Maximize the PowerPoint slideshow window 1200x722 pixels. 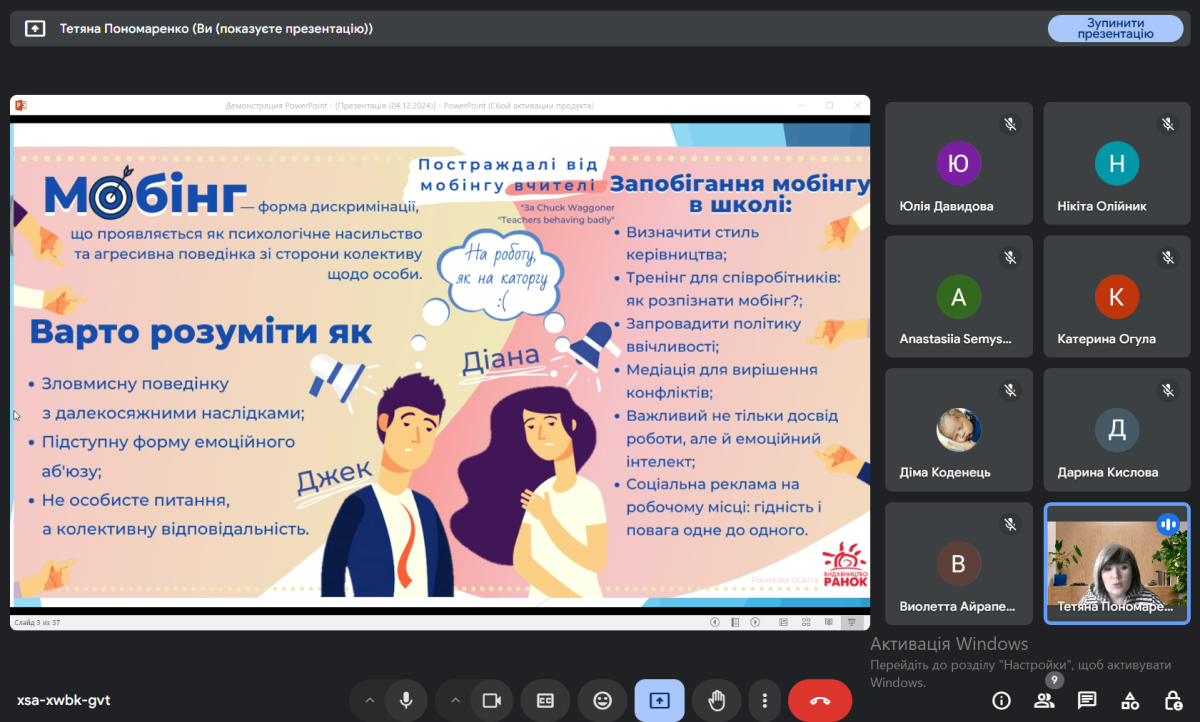[x=829, y=105]
